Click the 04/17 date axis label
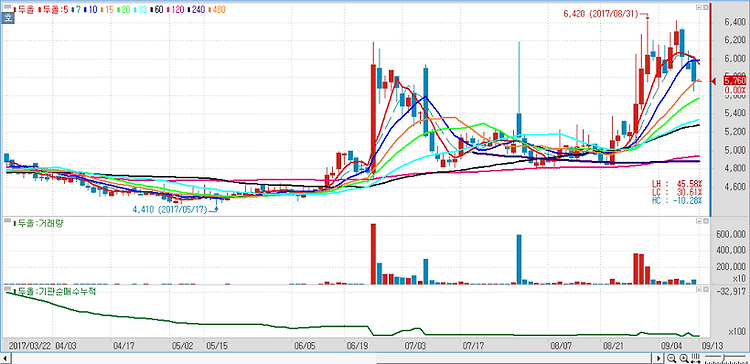 pyautogui.click(x=123, y=345)
